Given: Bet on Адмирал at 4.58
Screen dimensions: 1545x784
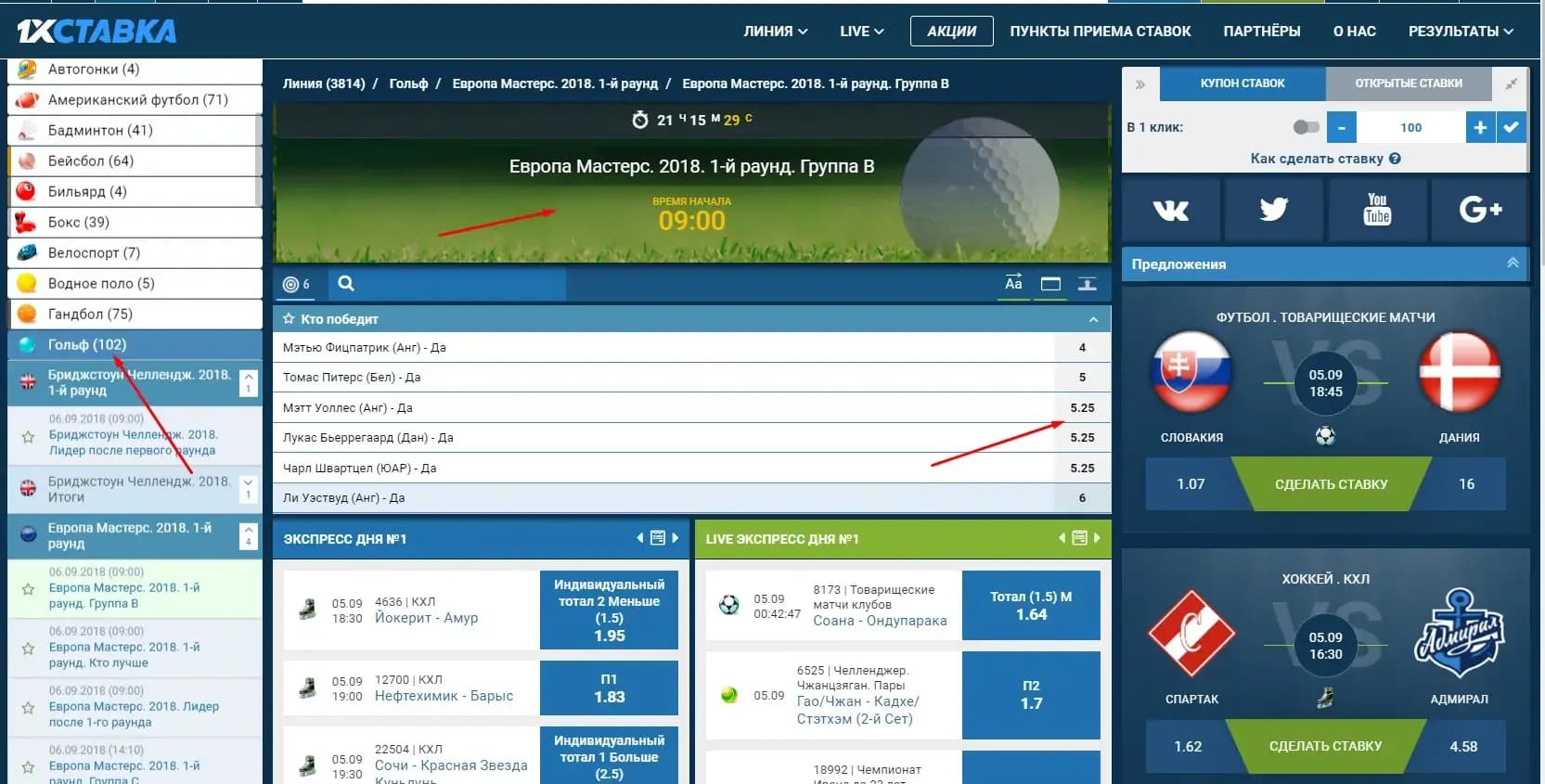Looking at the screenshot, I should [x=1463, y=746].
